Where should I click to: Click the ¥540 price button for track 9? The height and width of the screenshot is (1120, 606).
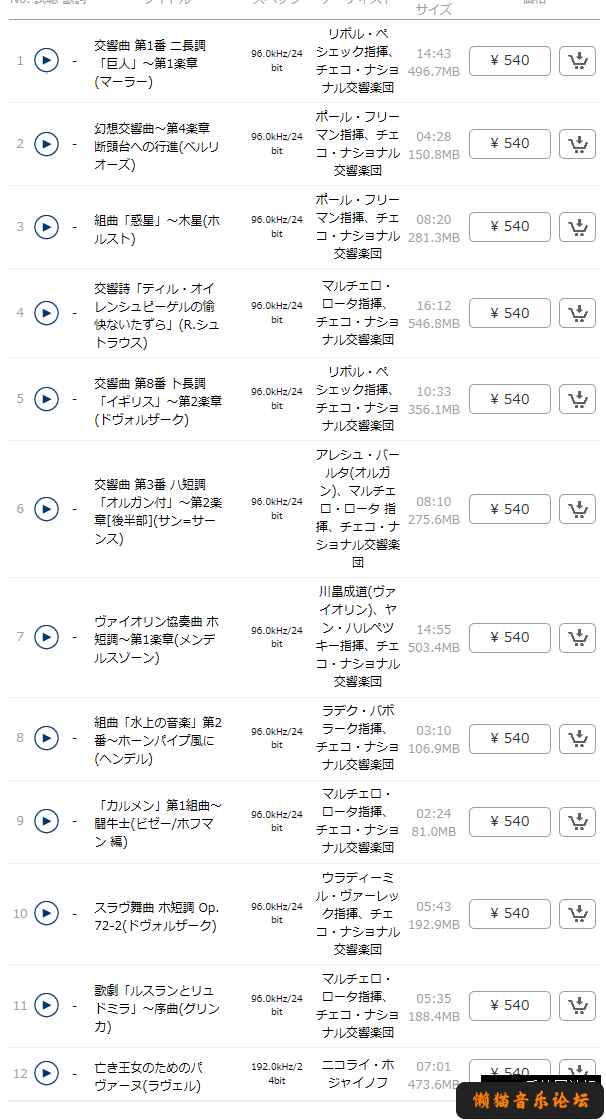coord(510,821)
